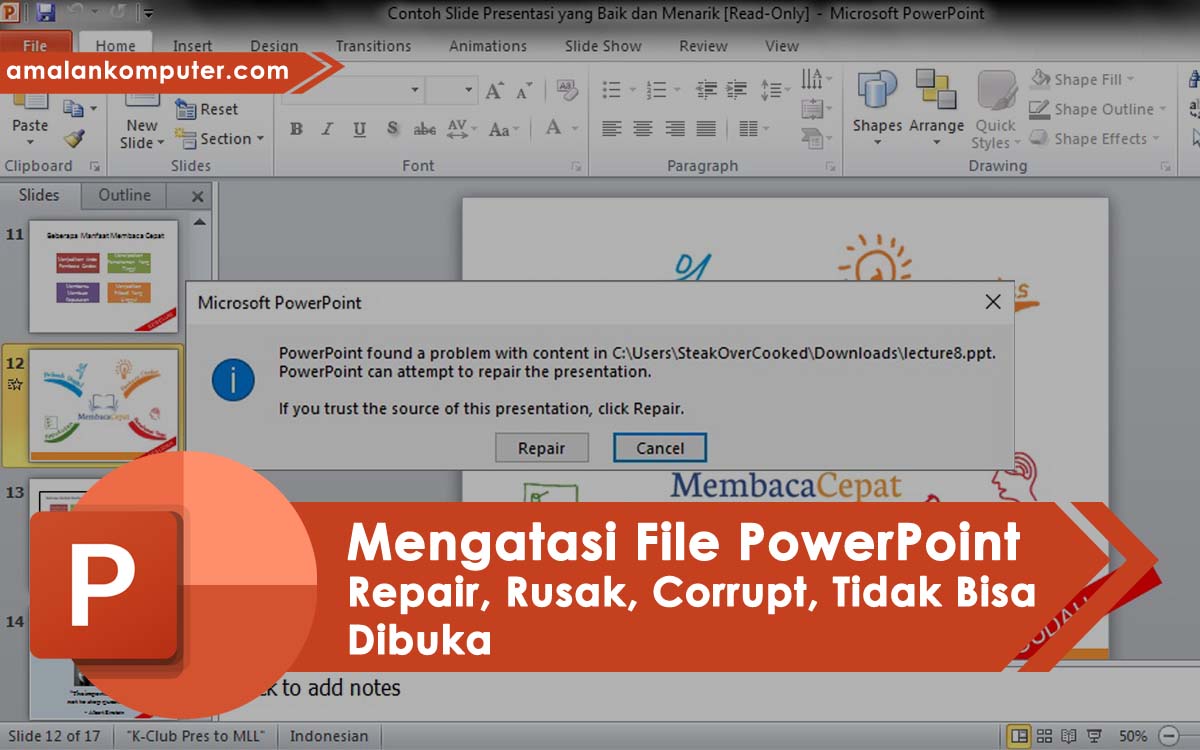1200x750 pixels.
Task: Select slide 11 thumbnail
Action: point(104,276)
